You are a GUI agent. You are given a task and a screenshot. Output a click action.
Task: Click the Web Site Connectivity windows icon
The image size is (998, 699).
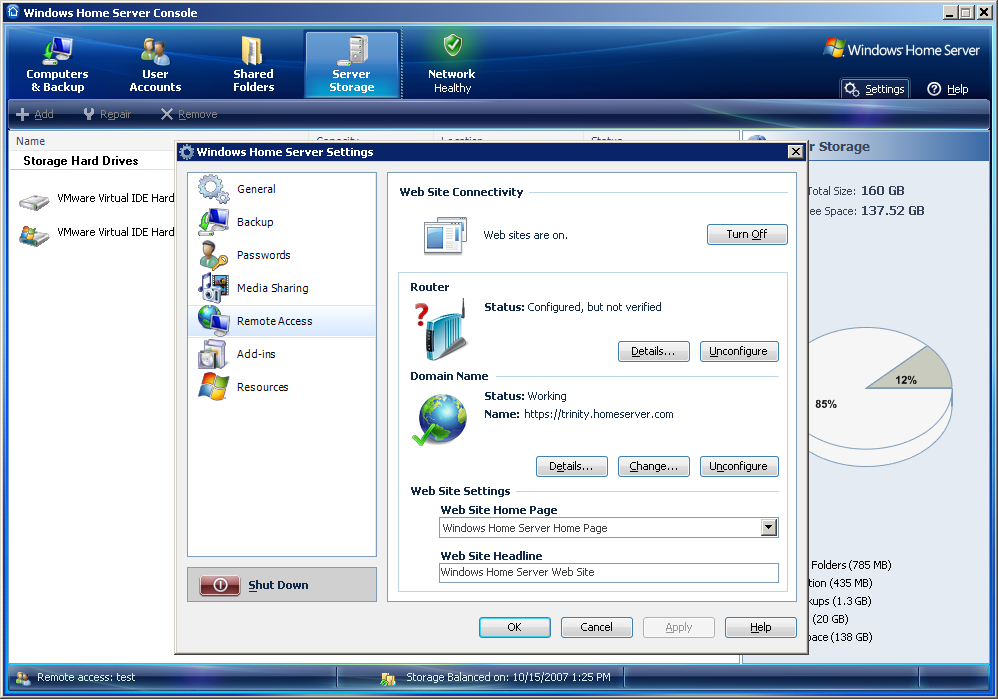[445, 236]
